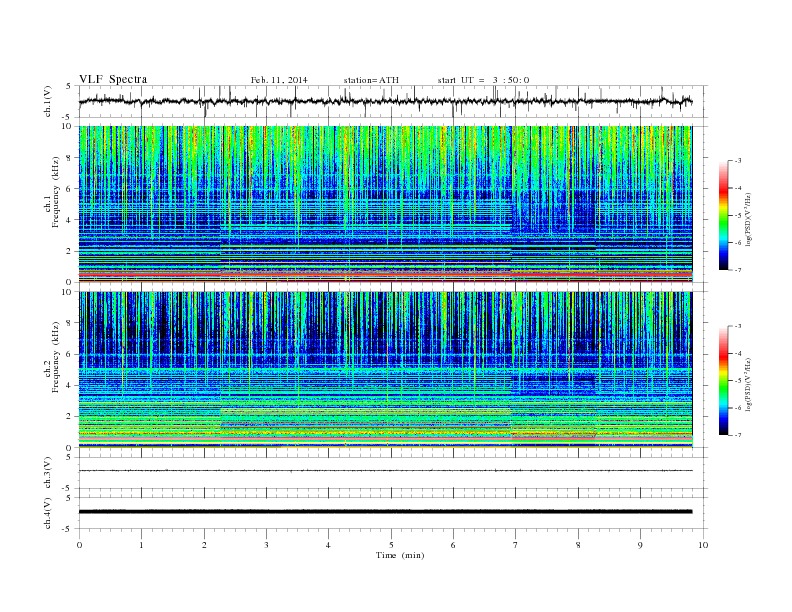Click the upper "log(PSD)(V²/Hz)" colorbar label
This screenshot has height=612, width=792.
pos(748,219)
